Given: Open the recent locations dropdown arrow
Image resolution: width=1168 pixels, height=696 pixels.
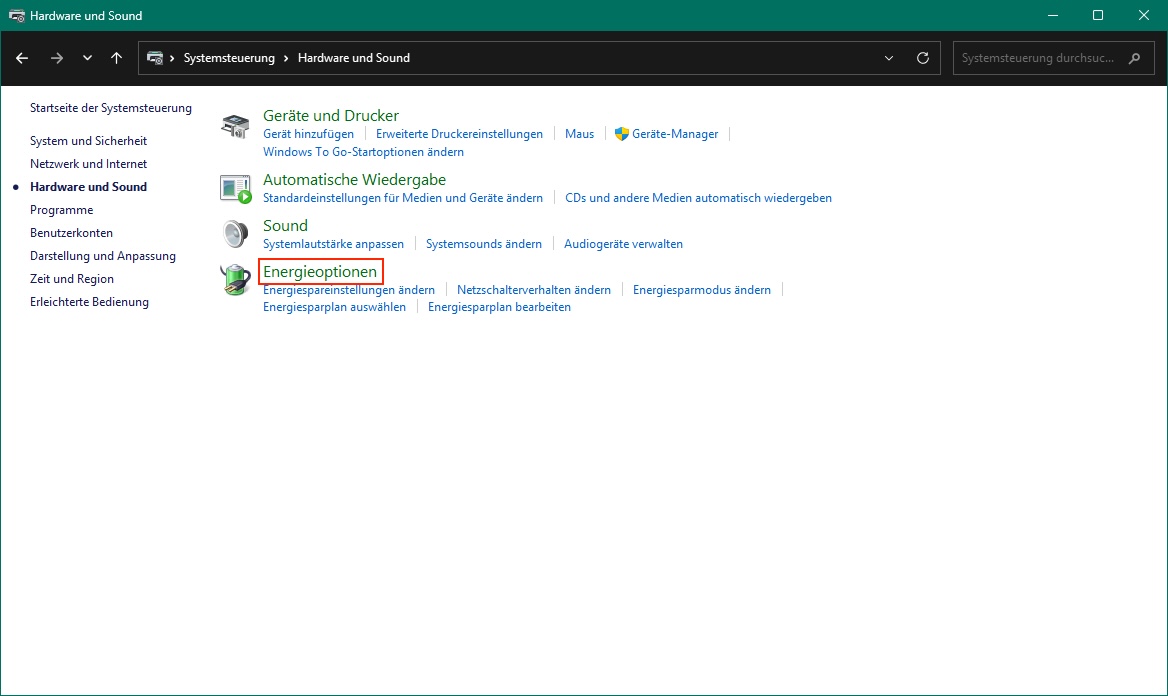Looking at the screenshot, I should [88, 58].
